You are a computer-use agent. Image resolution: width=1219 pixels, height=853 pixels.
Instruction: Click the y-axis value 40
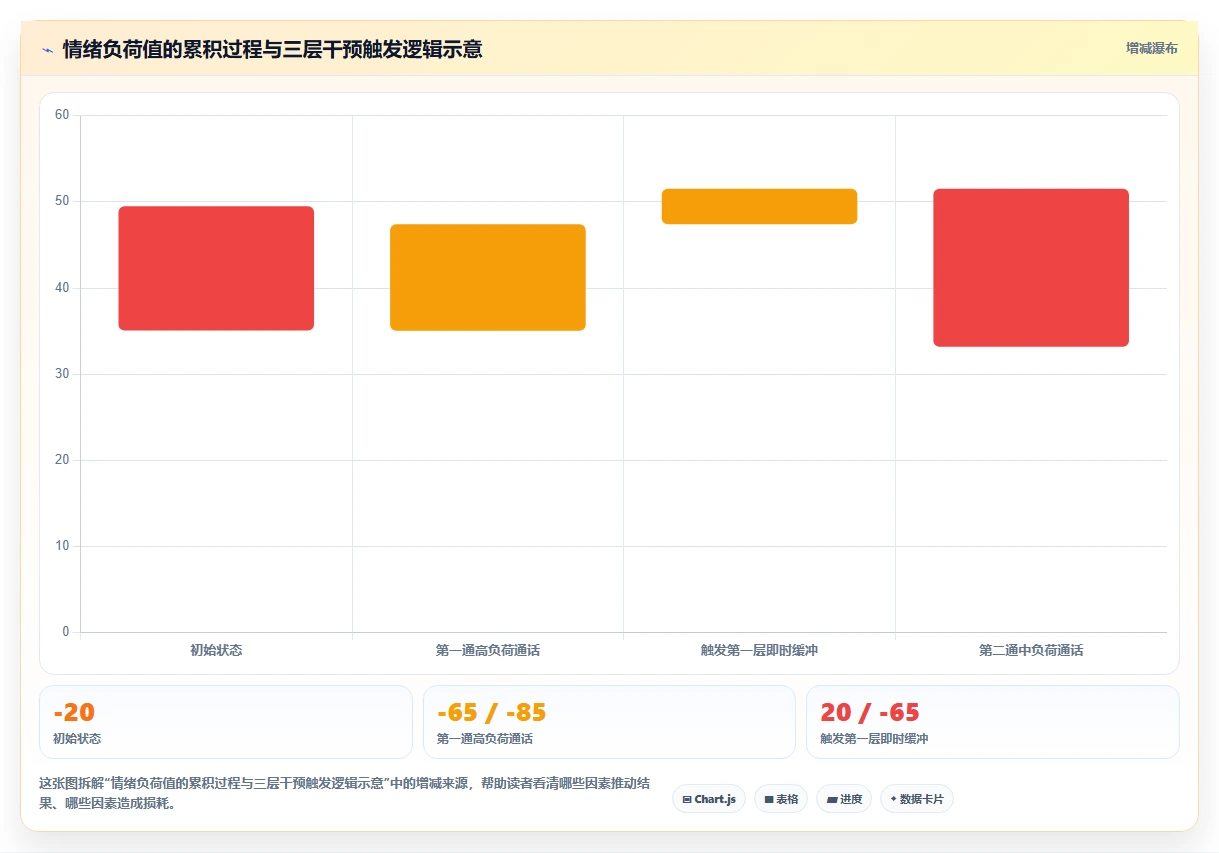click(x=62, y=288)
